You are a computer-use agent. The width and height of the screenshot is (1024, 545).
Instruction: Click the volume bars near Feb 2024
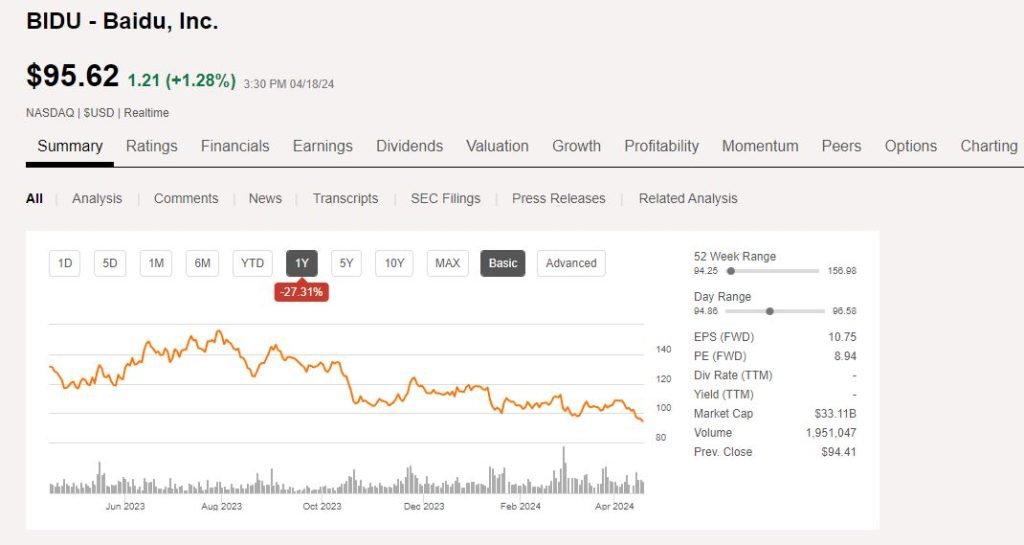pyautogui.click(x=520, y=485)
